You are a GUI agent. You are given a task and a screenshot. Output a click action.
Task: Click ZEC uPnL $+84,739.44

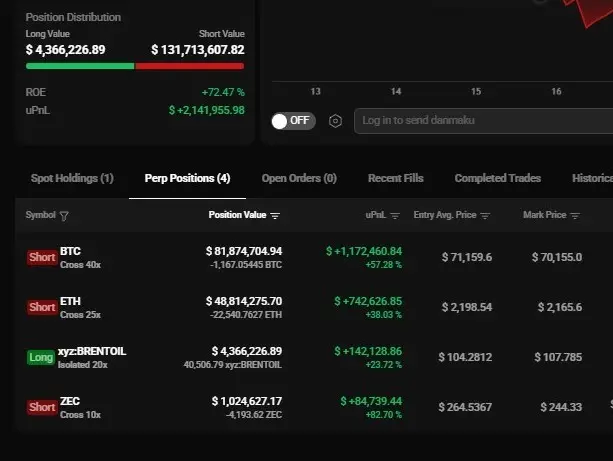371,401
